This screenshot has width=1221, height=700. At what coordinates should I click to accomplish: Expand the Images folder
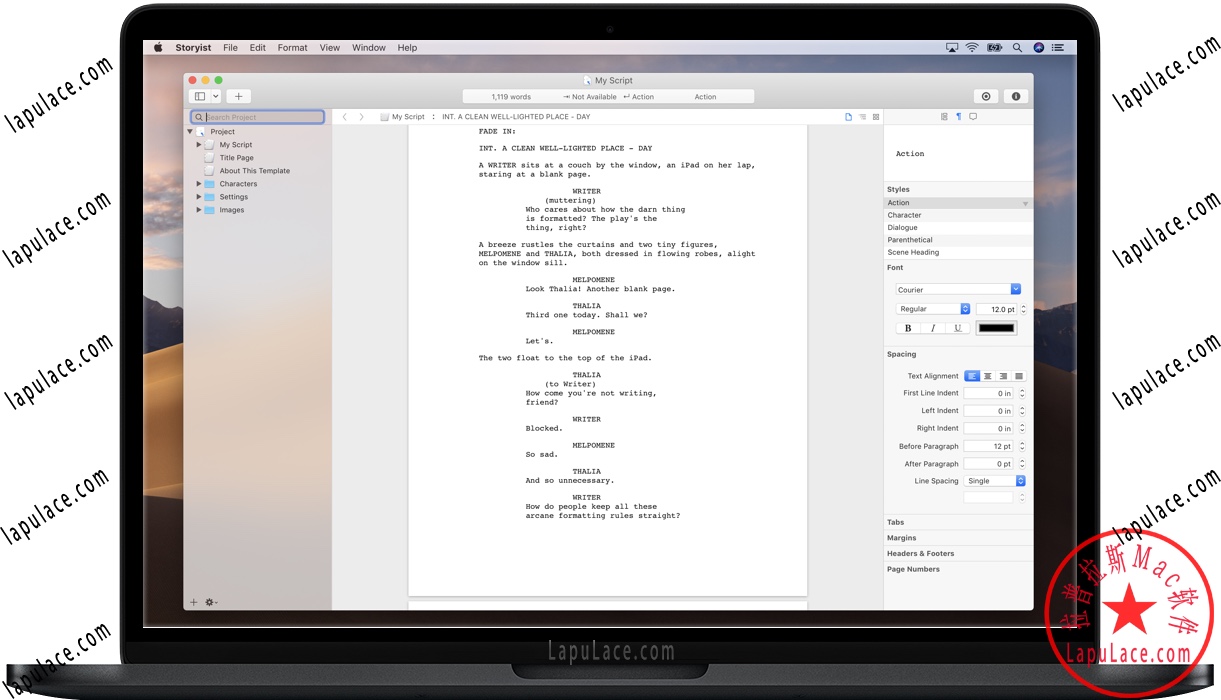199,210
